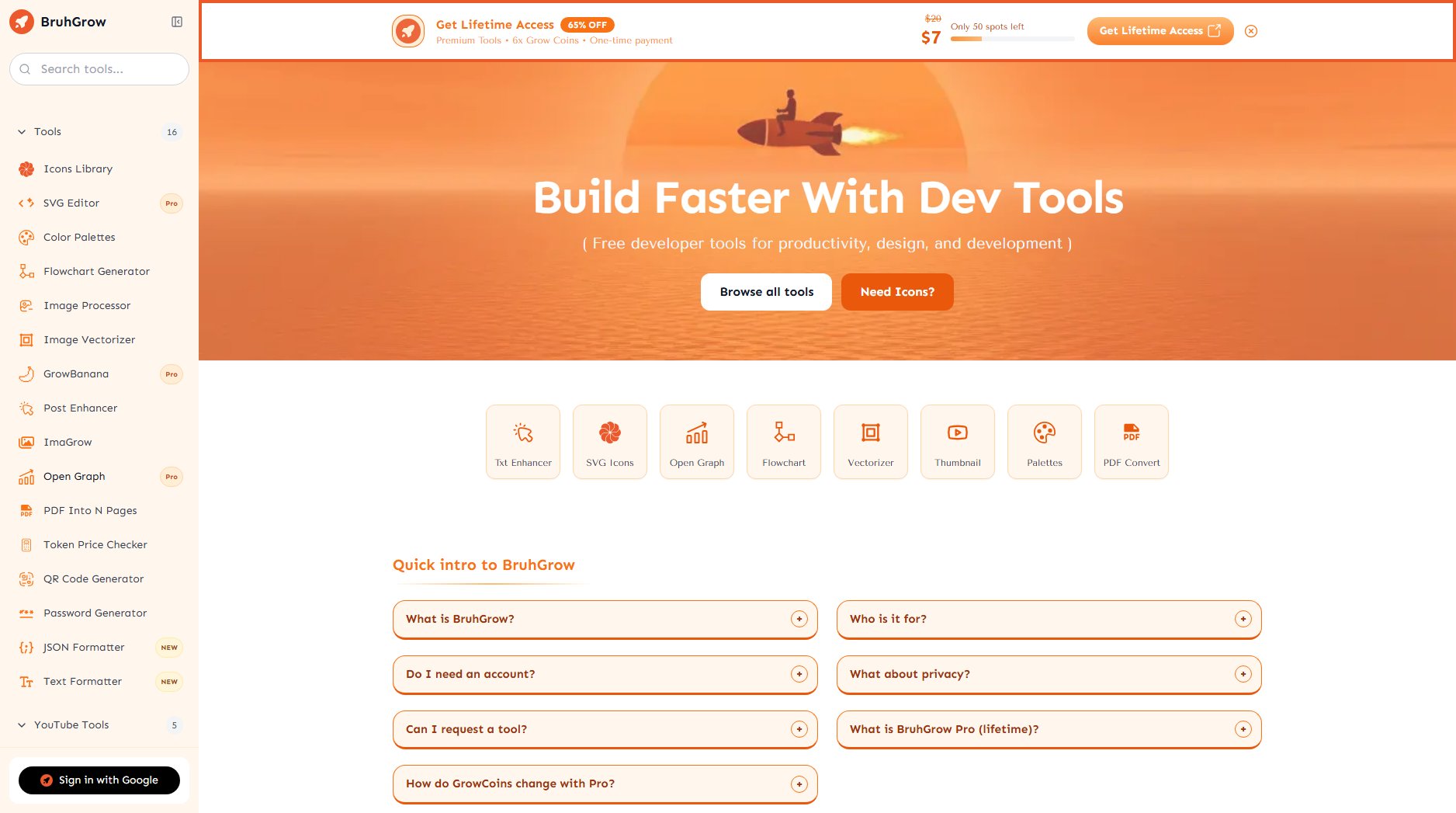
Task: Open the Palettes tool card
Action: pyautogui.click(x=1045, y=442)
